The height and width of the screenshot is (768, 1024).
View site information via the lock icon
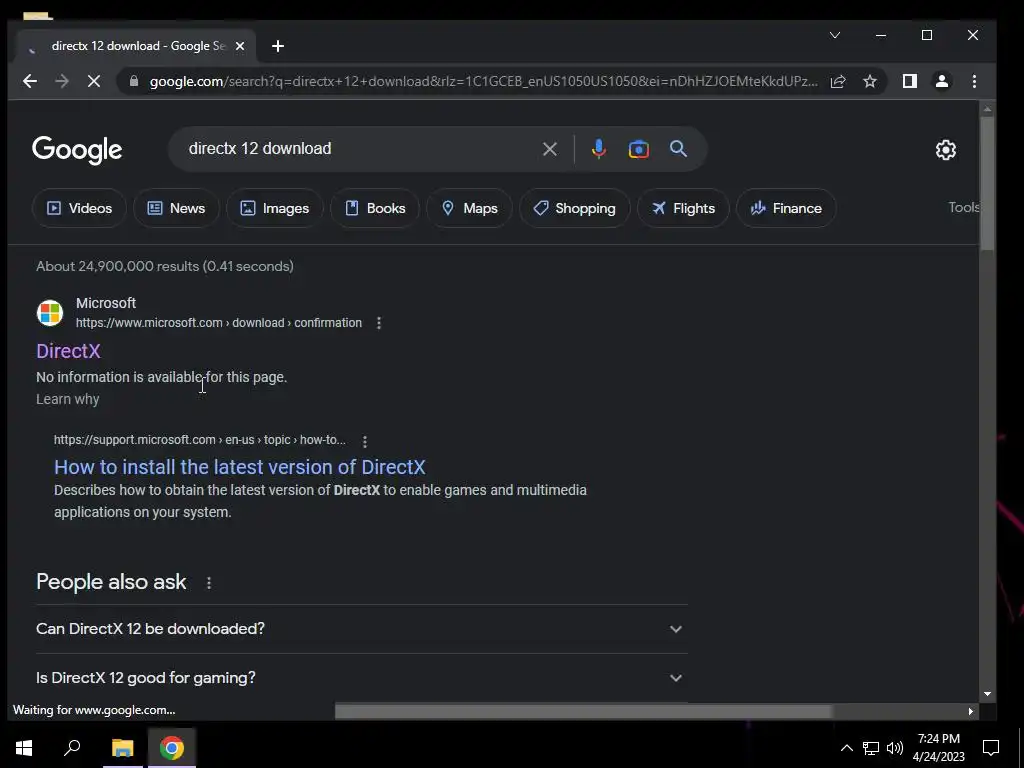pos(134,81)
